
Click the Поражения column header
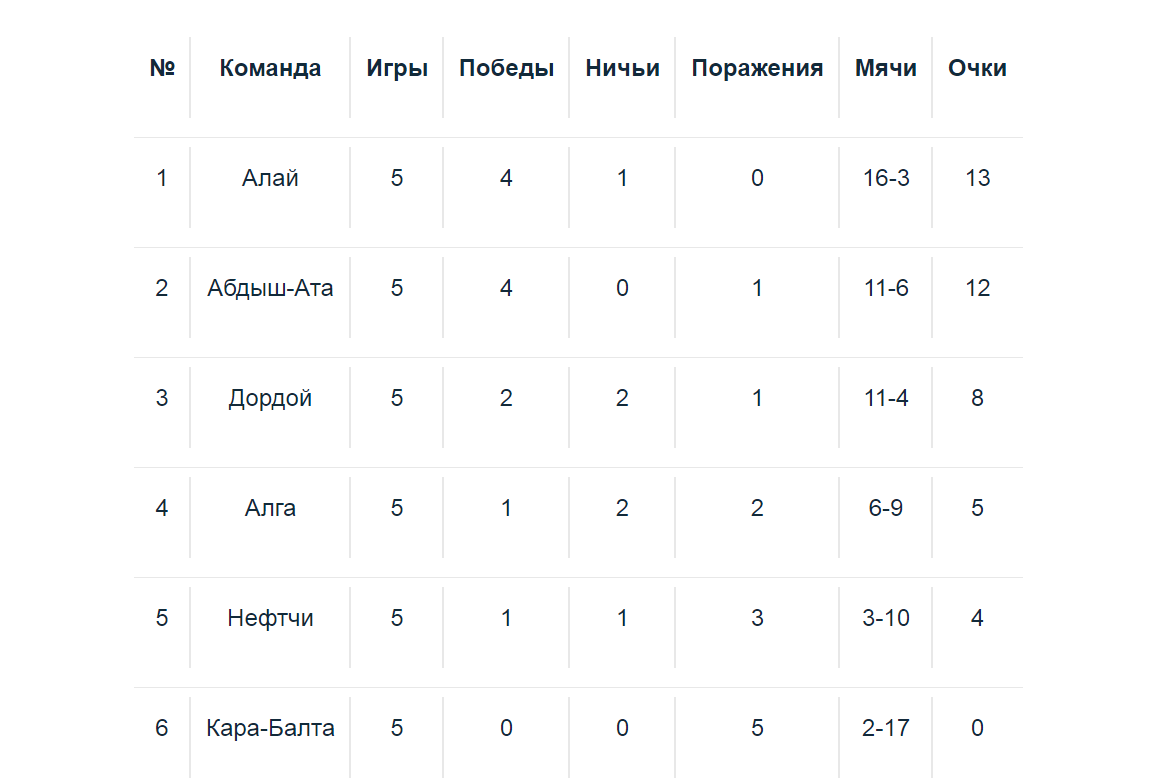point(757,68)
